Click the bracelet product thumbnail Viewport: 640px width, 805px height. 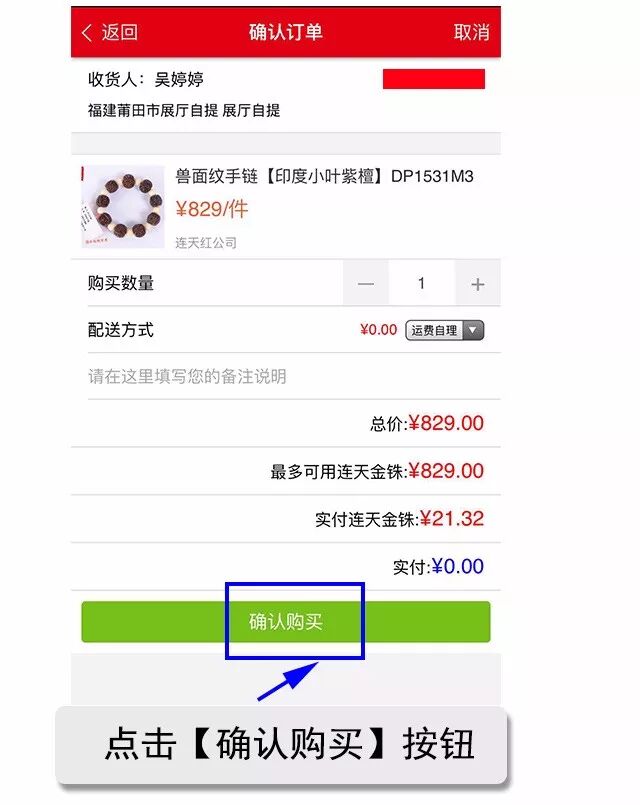[x=123, y=207]
